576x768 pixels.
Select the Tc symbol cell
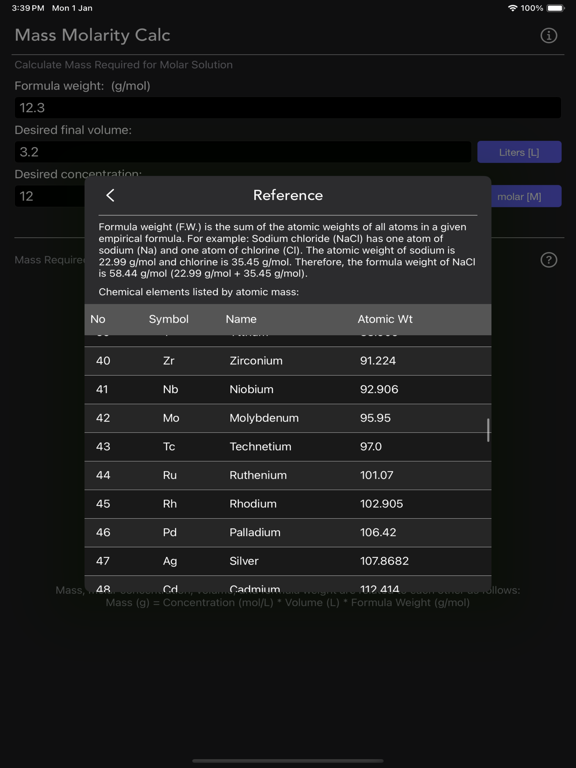pos(169,446)
